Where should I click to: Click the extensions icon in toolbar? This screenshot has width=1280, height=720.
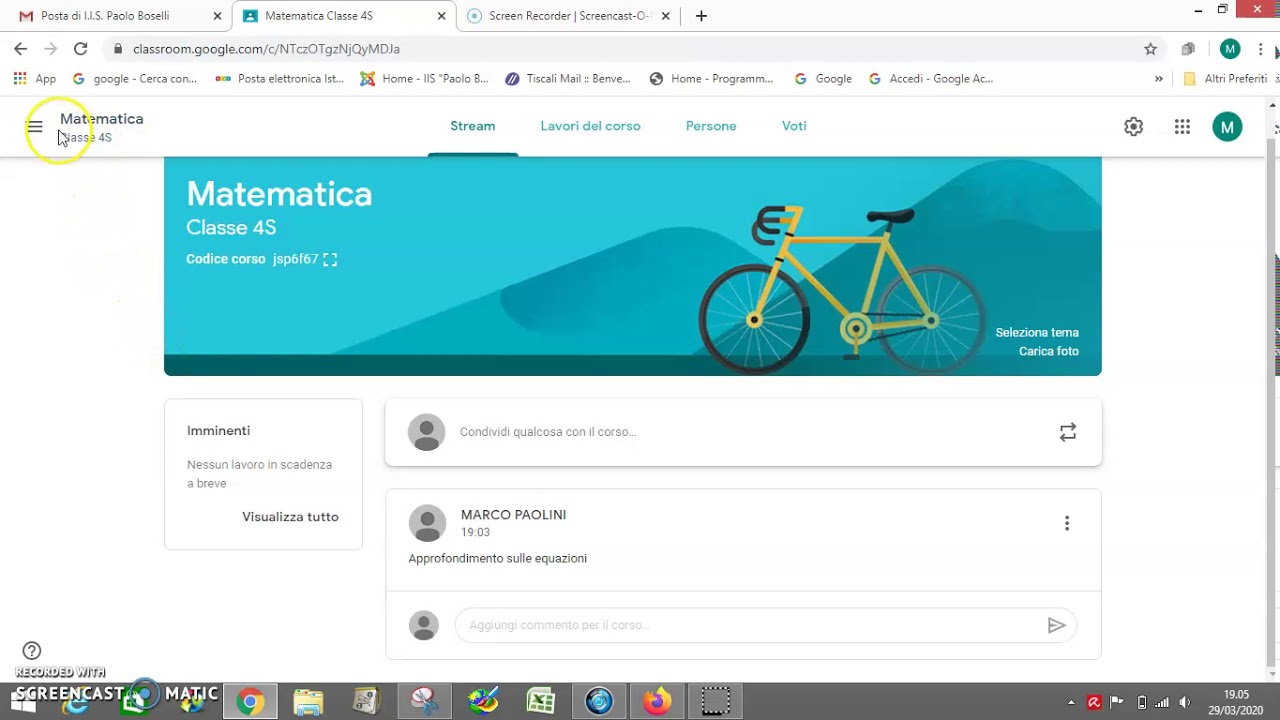coord(1188,49)
